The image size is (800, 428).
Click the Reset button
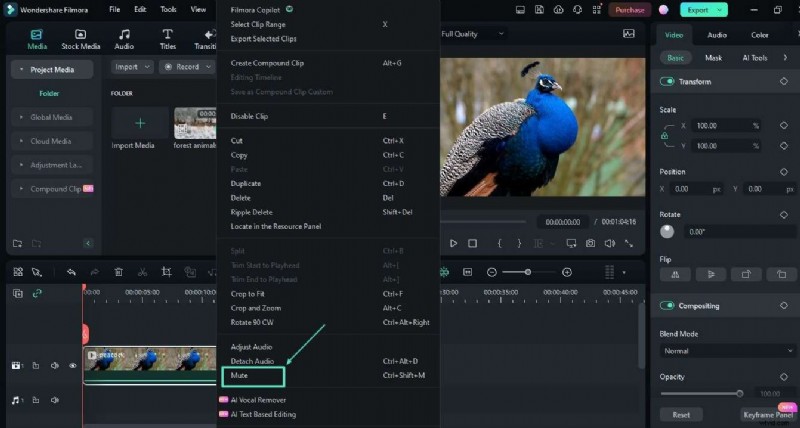tap(681, 415)
